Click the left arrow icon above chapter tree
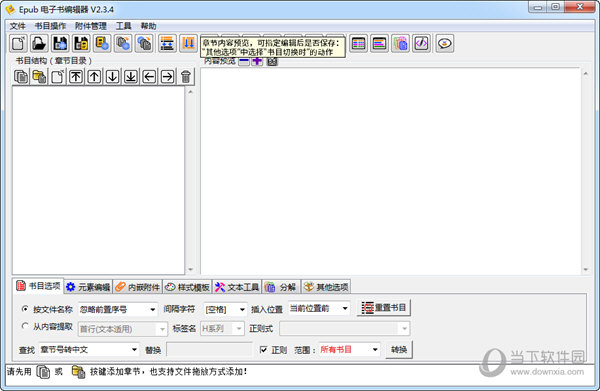Viewport: 600px width, 391px height. 149,77
